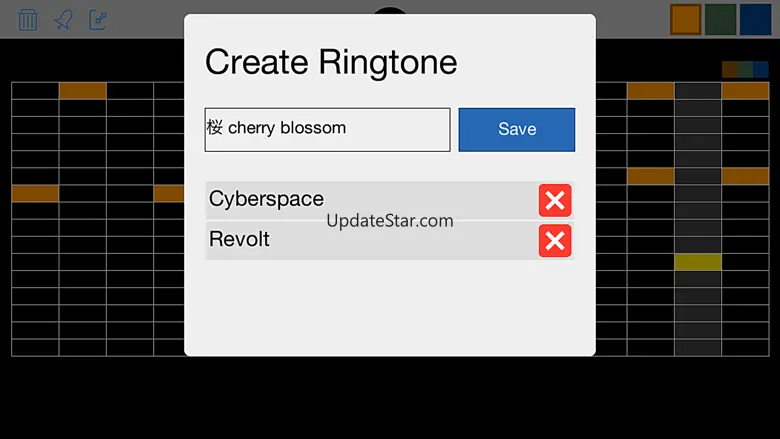Open the bell ringtone icon
This screenshot has width=780, height=439.
[63, 20]
